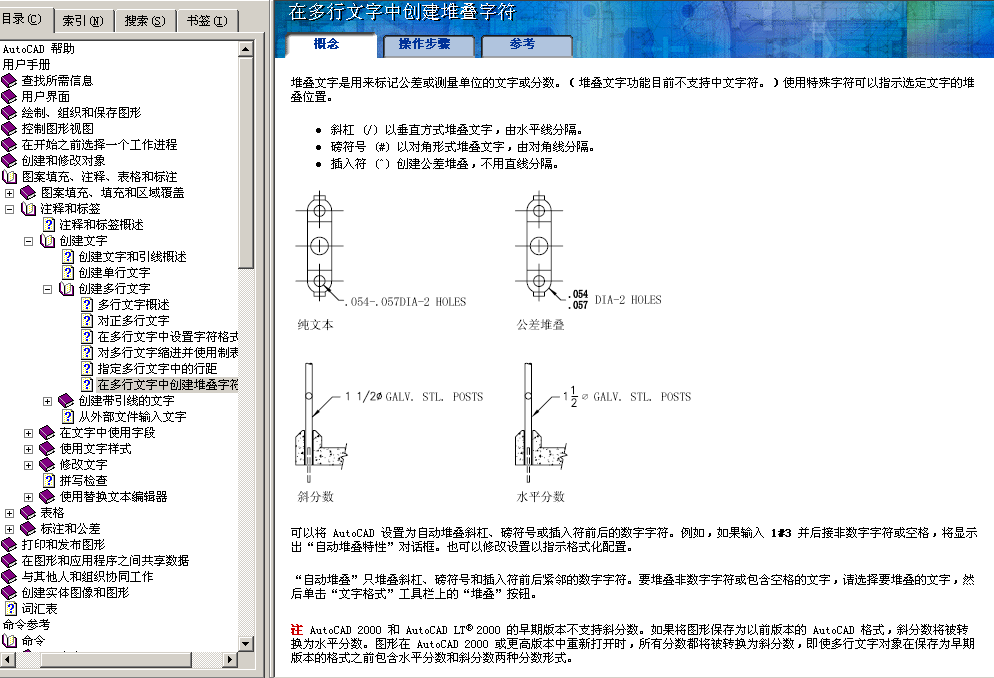The image size is (994, 678).
Task: Open the 书签 tab
Action: tap(207, 21)
